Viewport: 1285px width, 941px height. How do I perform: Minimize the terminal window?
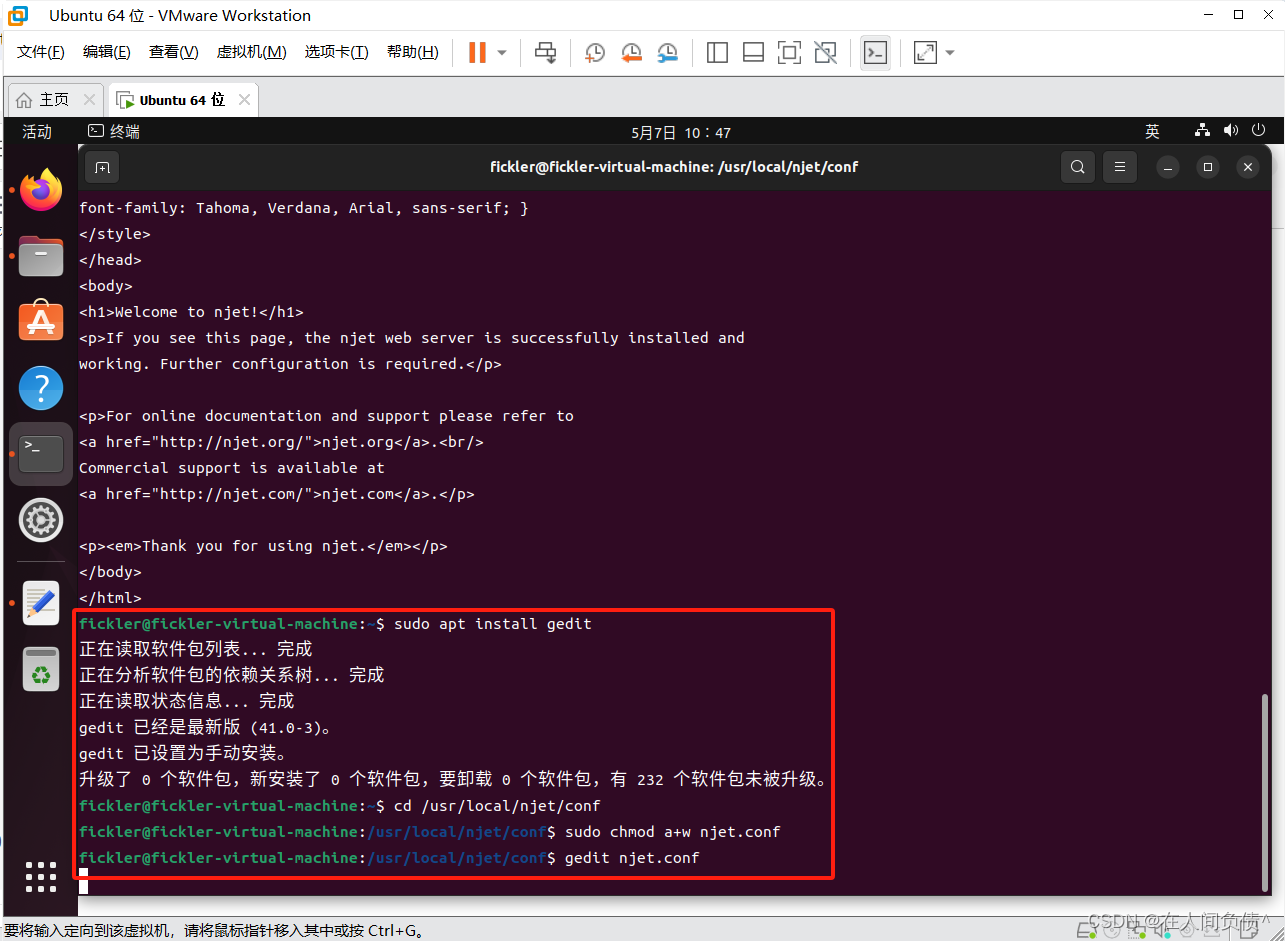[x=1168, y=167]
